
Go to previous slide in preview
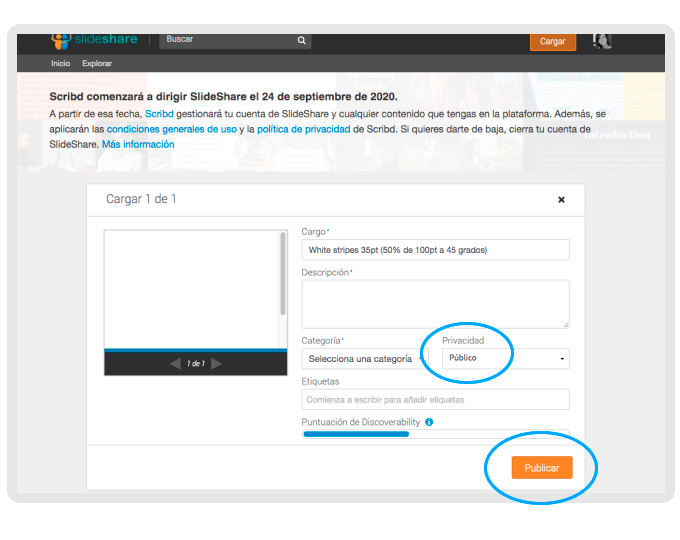176,363
